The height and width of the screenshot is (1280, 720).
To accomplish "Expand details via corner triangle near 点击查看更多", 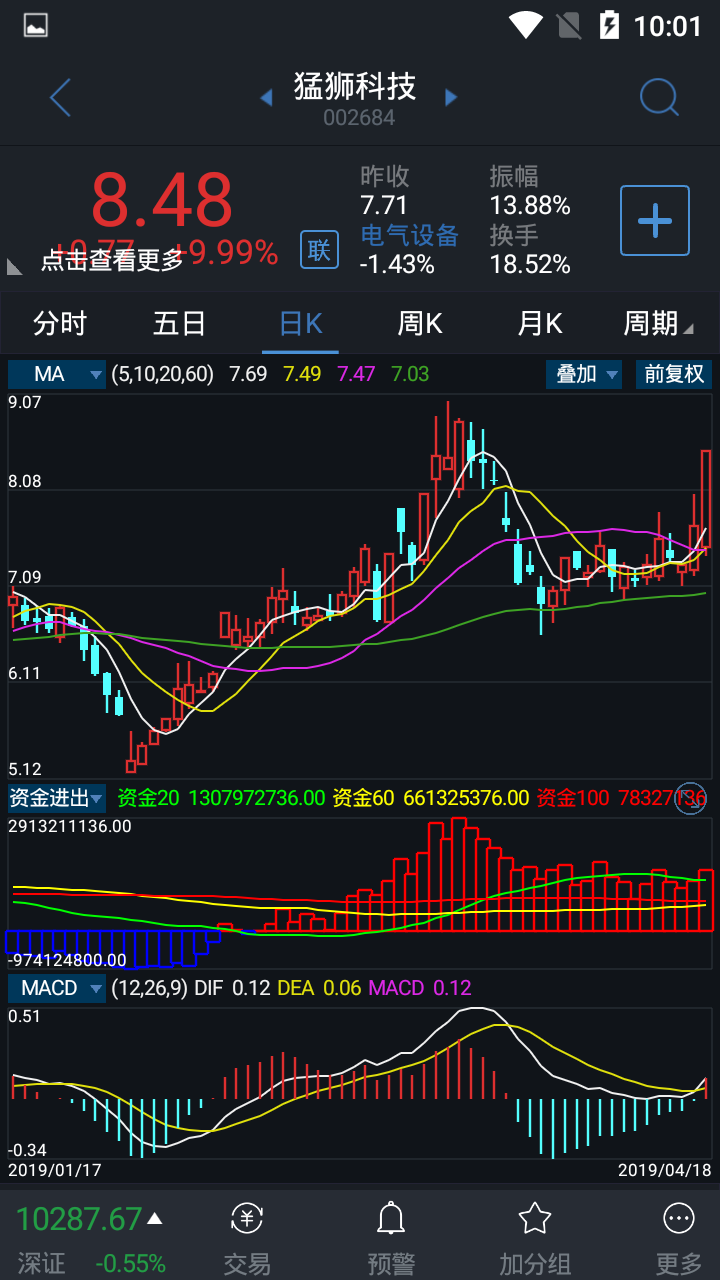I will click(15, 266).
